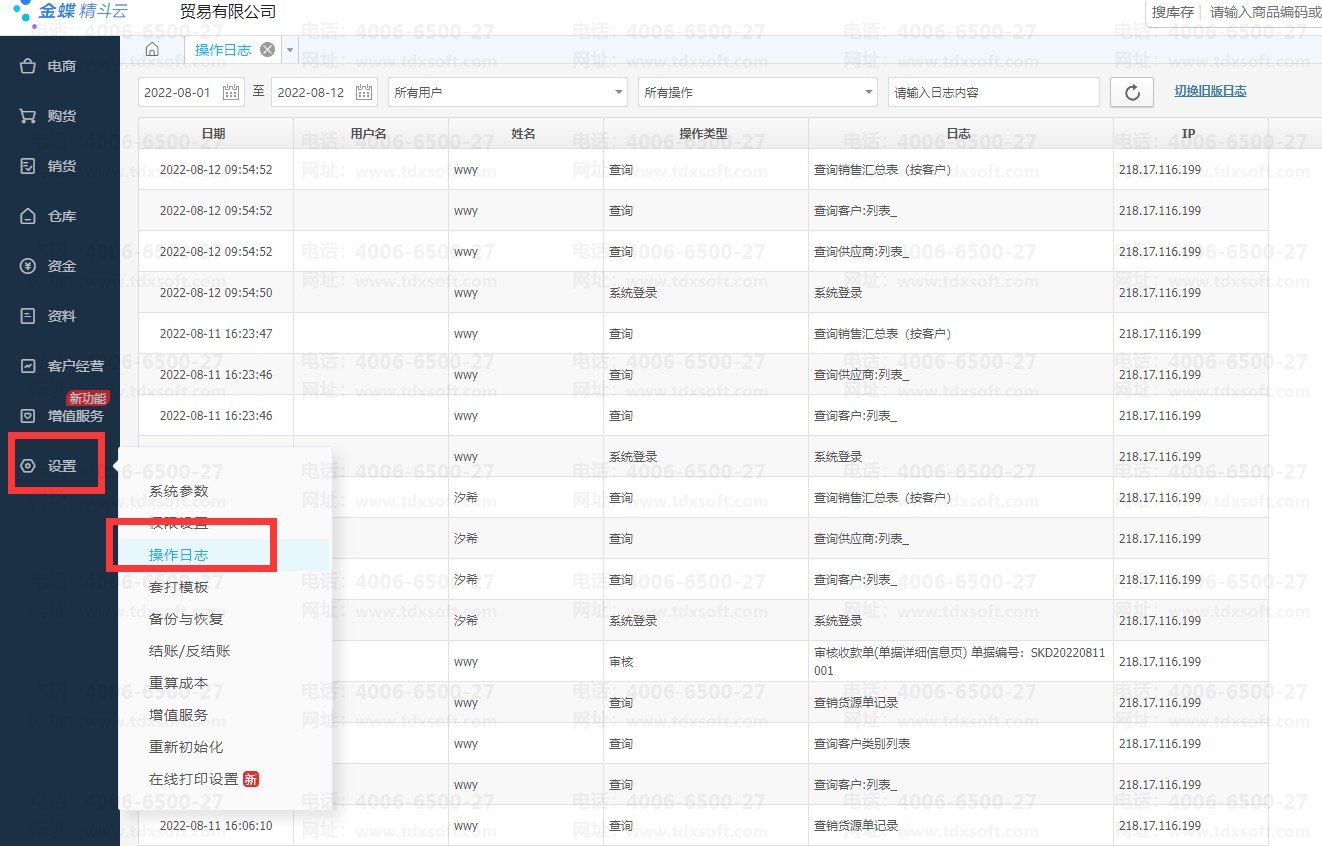
Task: Select 设置 in the sidebar
Action: [x=60, y=466]
